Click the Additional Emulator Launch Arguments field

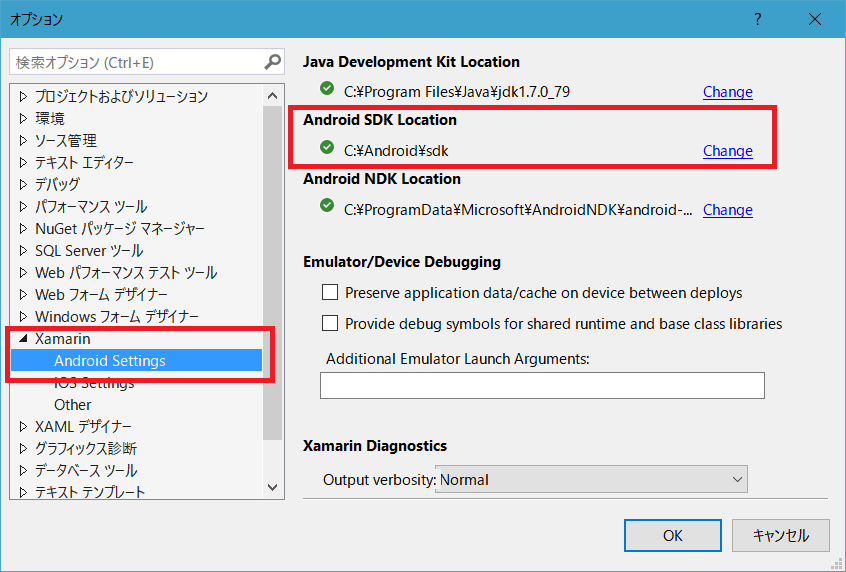click(542, 385)
